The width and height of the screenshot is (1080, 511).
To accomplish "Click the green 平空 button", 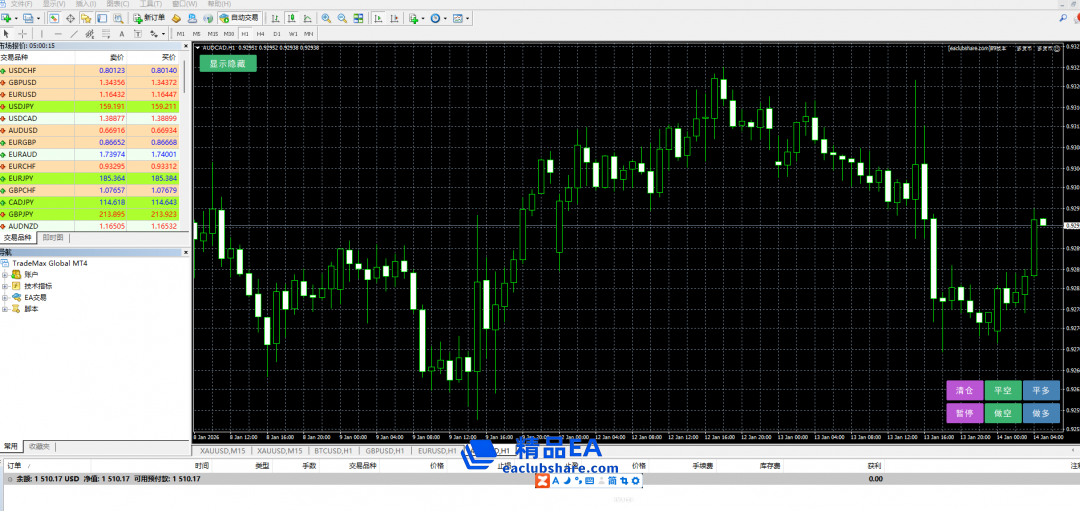I will click(1003, 390).
